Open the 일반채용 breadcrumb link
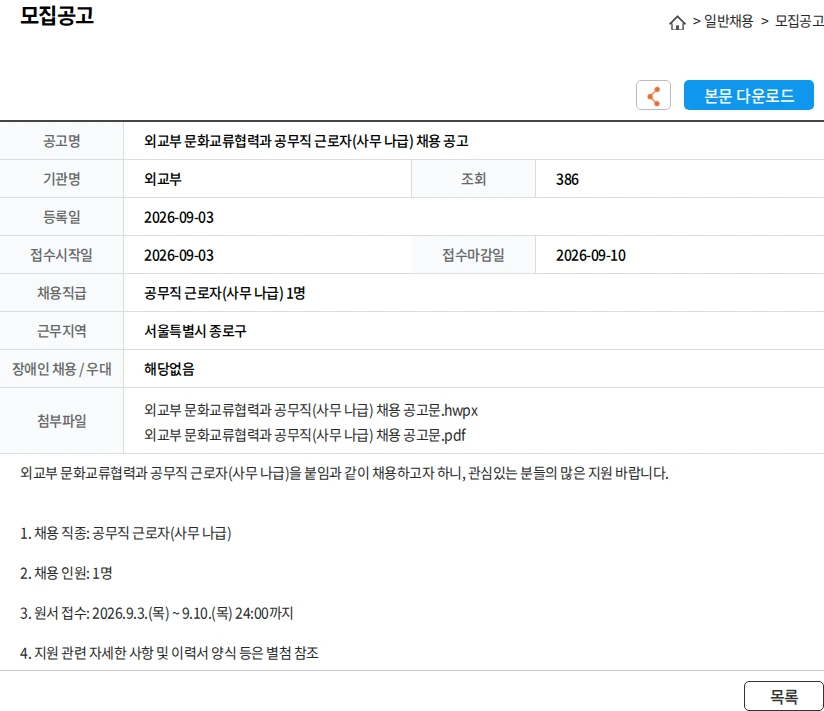 728,21
